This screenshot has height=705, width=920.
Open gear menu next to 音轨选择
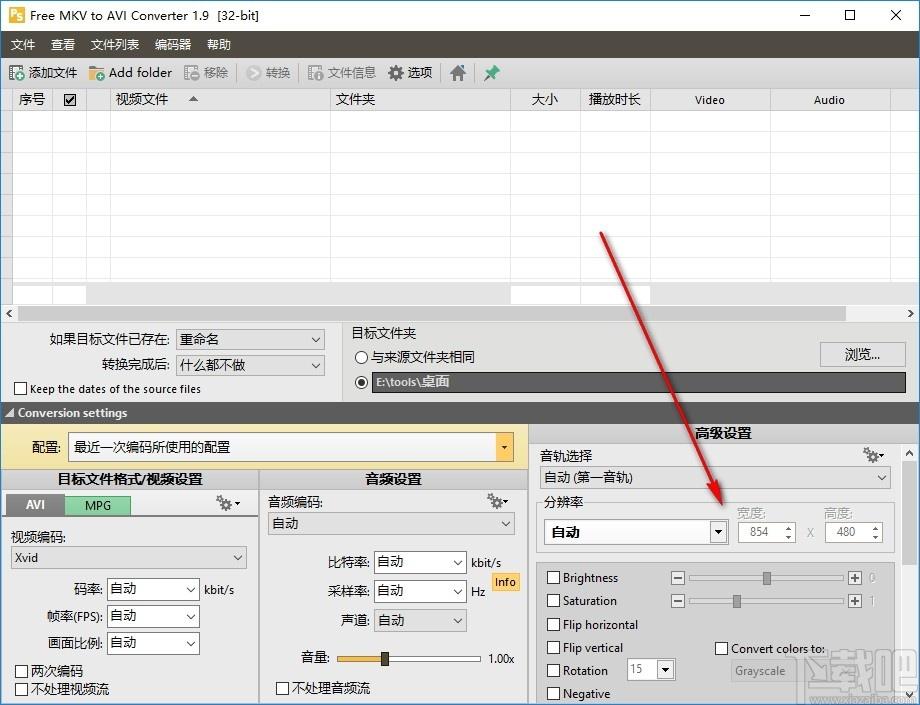click(872, 455)
